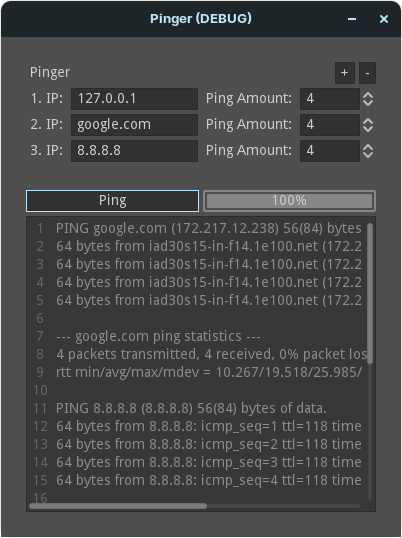Click line '4 packets transmitted, 4 received'

click(x=211, y=354)
